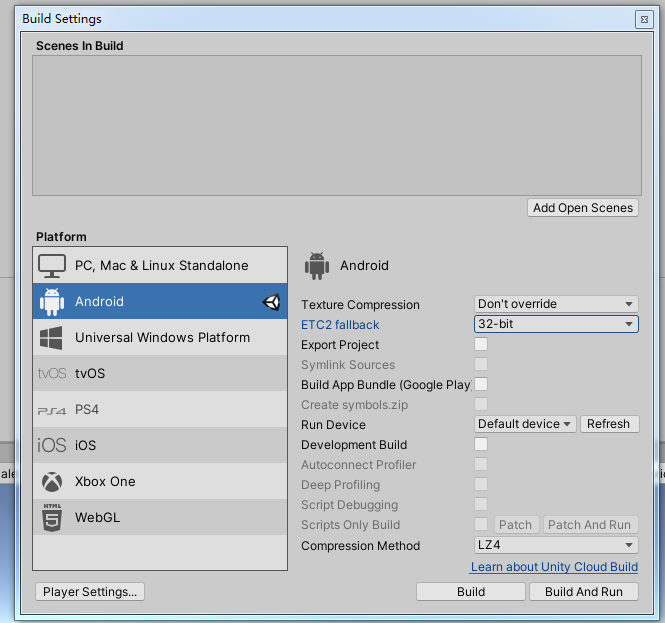665x623 pixels.
Task: Toggle Create symbols.zip checkbox
Action: [x=481, y=404]
